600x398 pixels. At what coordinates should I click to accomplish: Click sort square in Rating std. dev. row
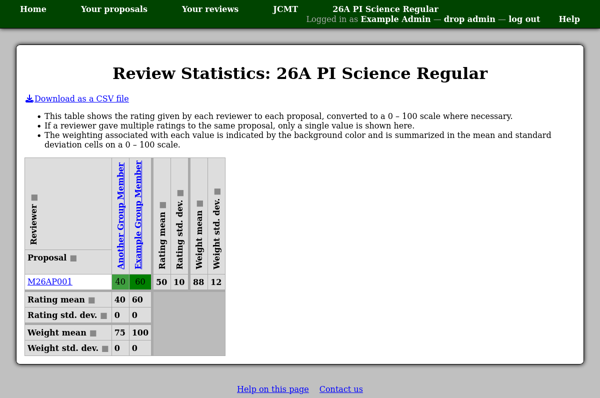(104, 316)
